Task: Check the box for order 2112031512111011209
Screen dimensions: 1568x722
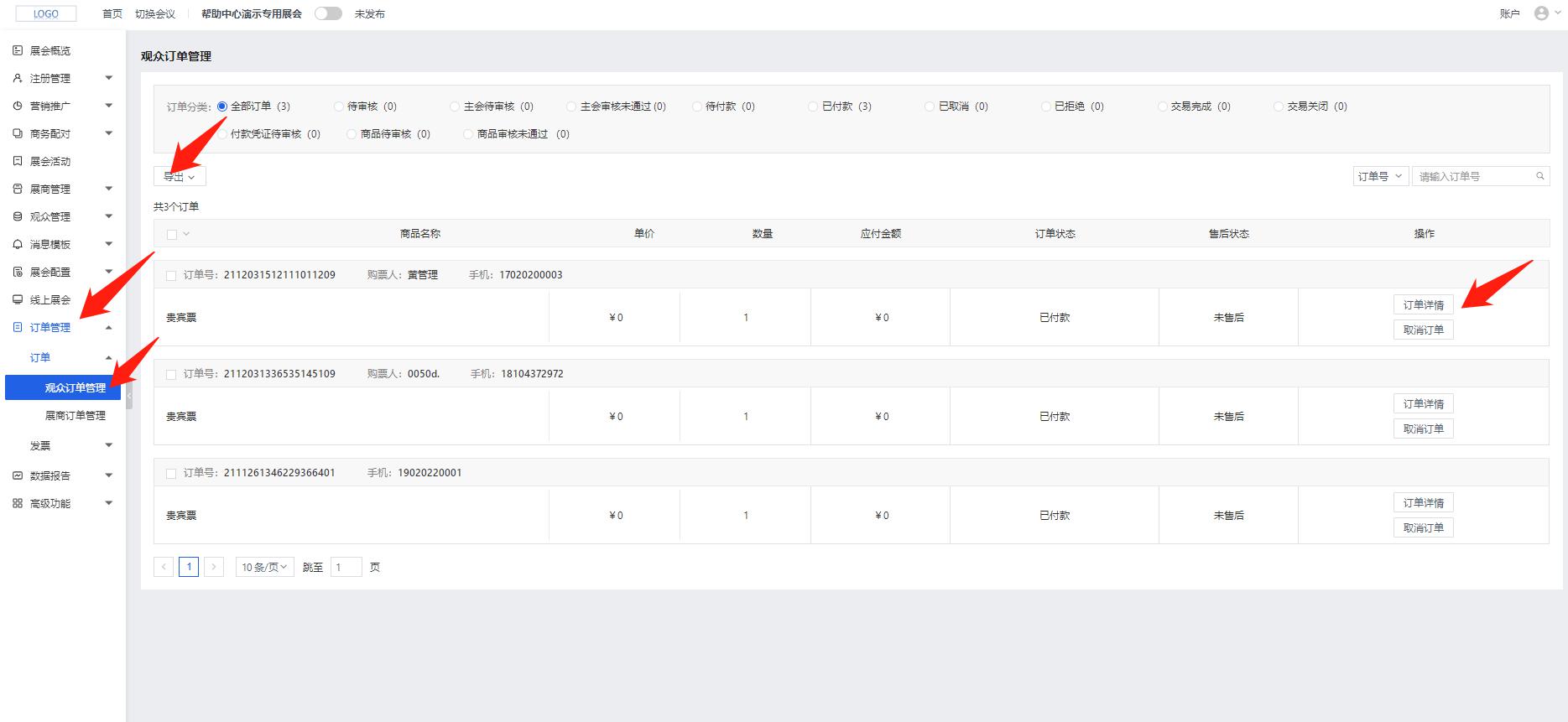Action: click(x=171, y=275)
